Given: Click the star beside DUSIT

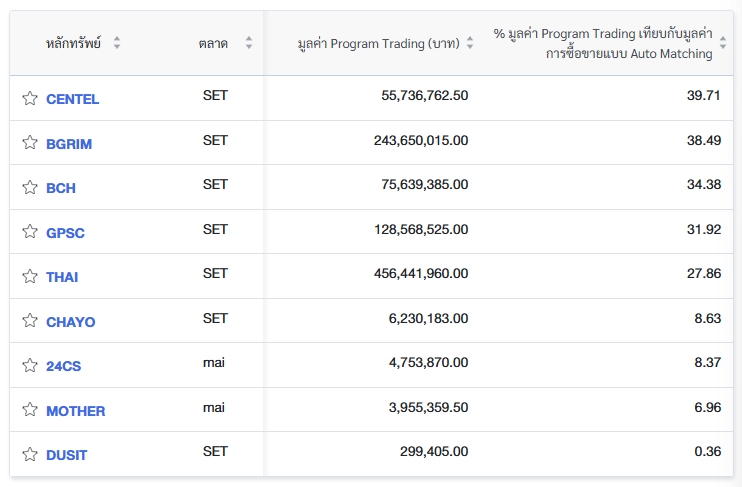Looking at the screenshot, I should point(30,454).
